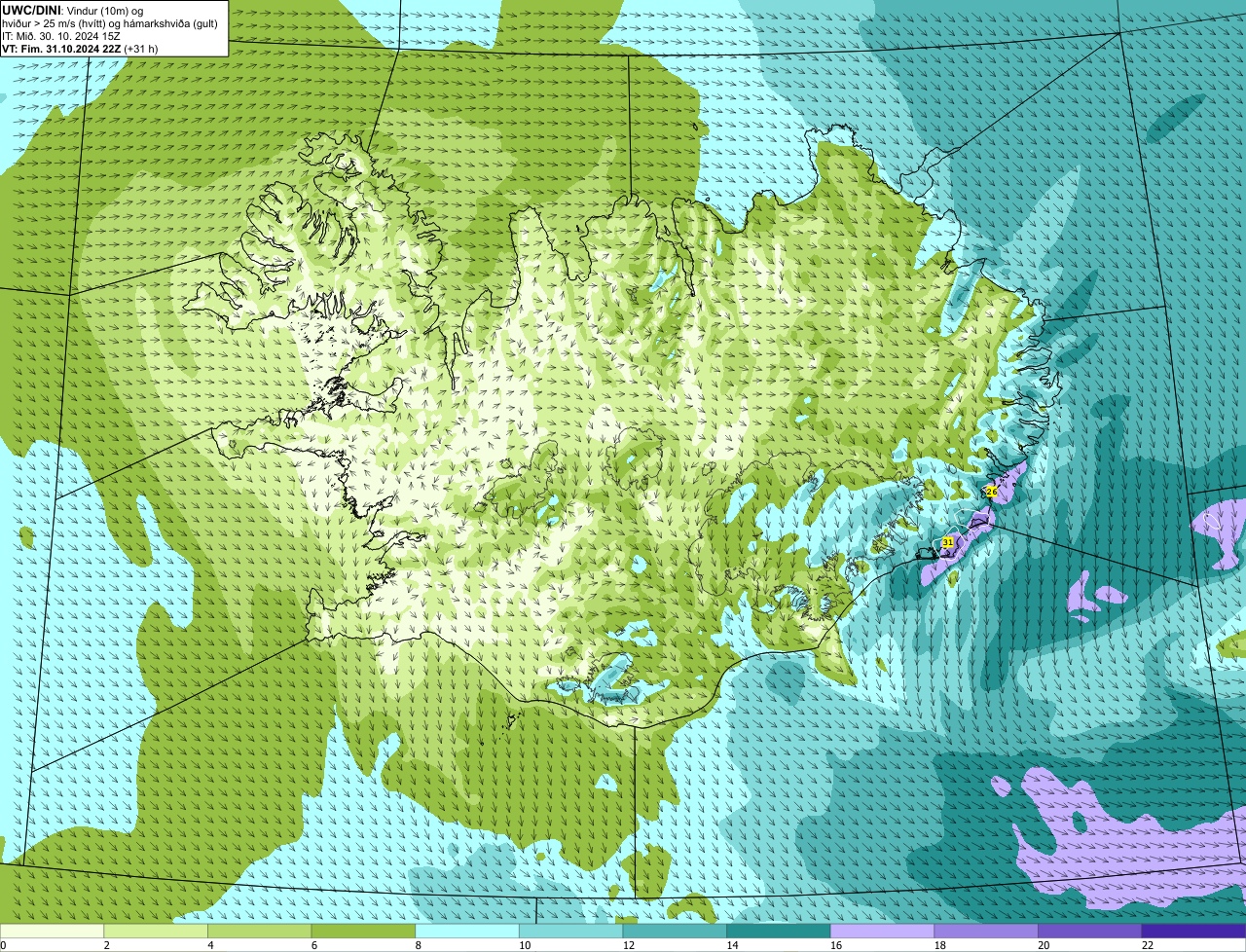Click the legend scale number "6"
The image size is (1246, 952).
pos(314,945)
